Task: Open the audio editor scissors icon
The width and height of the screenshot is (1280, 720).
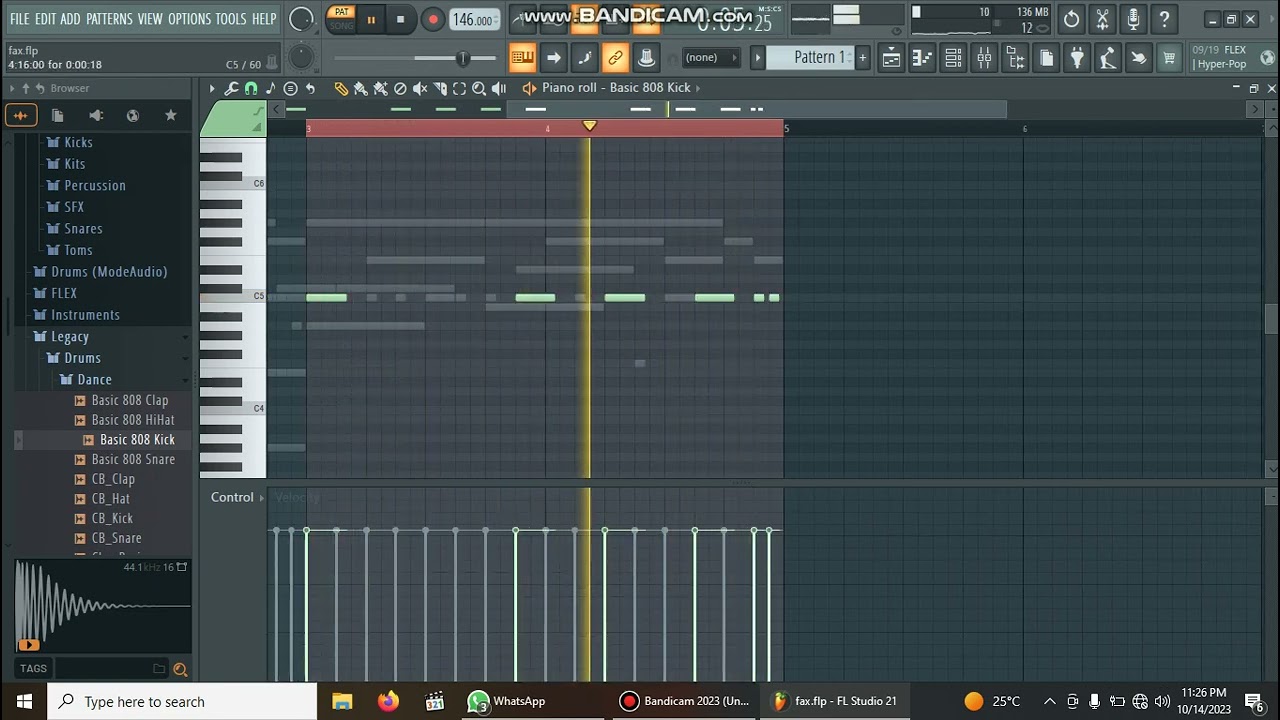Action: pyautogui.click(x=1102, y=19)
